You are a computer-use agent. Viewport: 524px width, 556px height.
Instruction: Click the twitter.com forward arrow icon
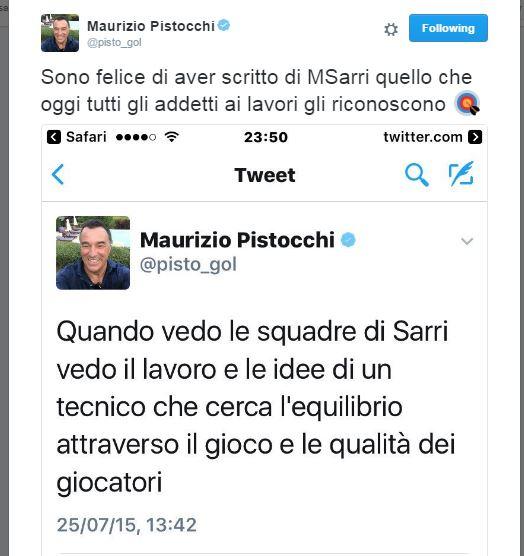(475, 137)
